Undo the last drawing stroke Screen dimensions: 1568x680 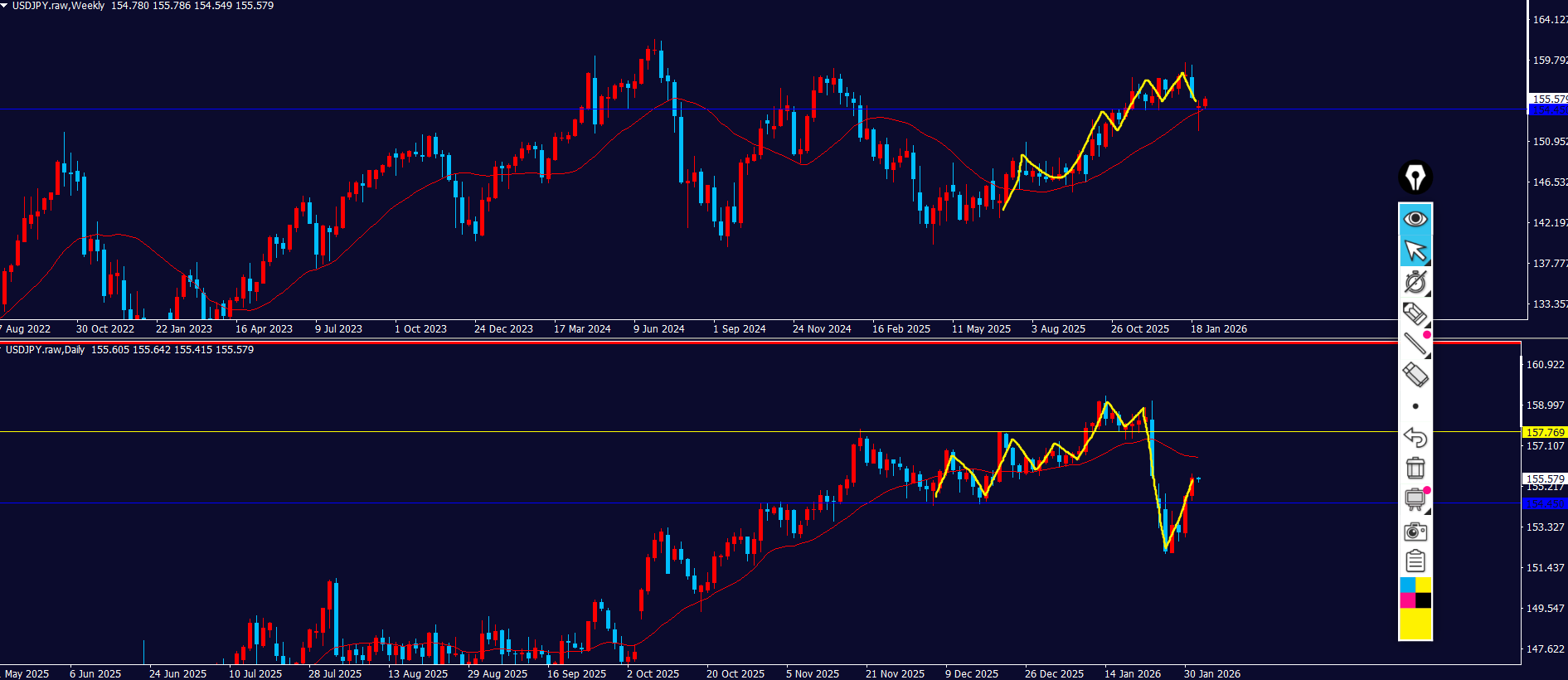[x=1415, y=437]
